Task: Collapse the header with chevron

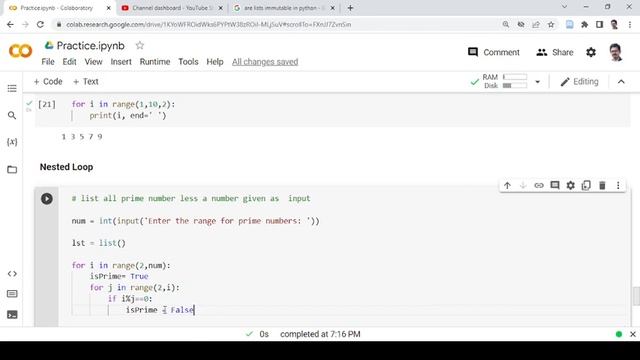Action: coord(621,82)
